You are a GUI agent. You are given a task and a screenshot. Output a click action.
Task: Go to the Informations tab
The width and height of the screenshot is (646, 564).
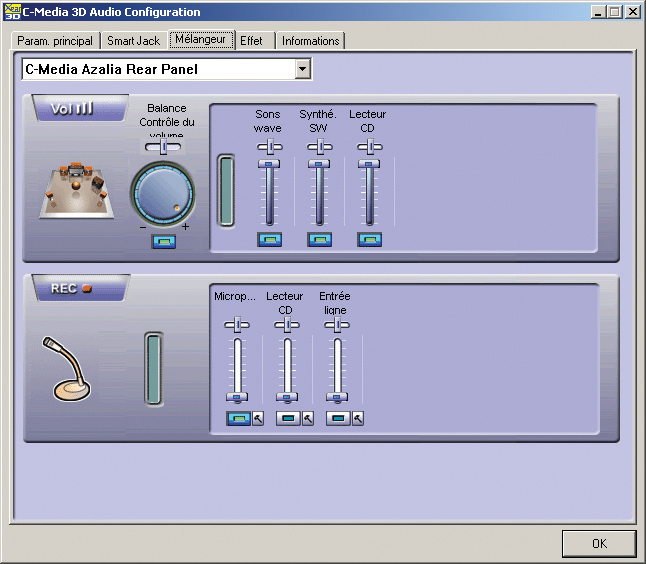(x=311, y=41)
